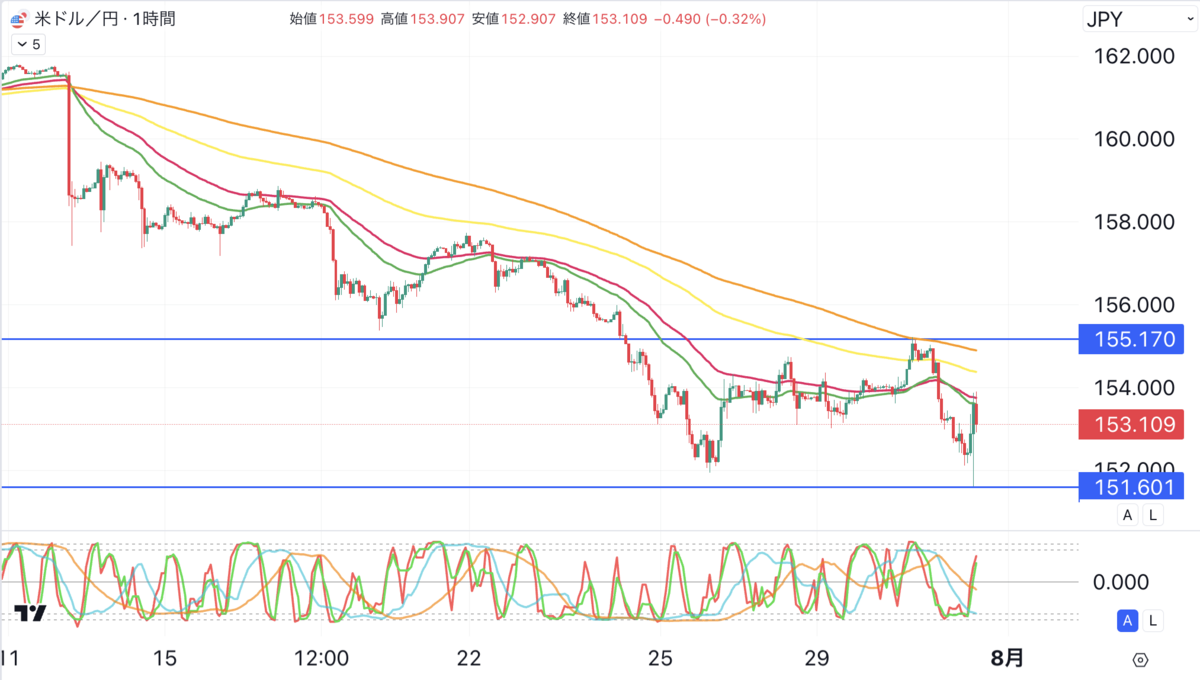Toggle auto scale A on the price axis
The height and width of the screenshot is (680, 1200).
1127,514
